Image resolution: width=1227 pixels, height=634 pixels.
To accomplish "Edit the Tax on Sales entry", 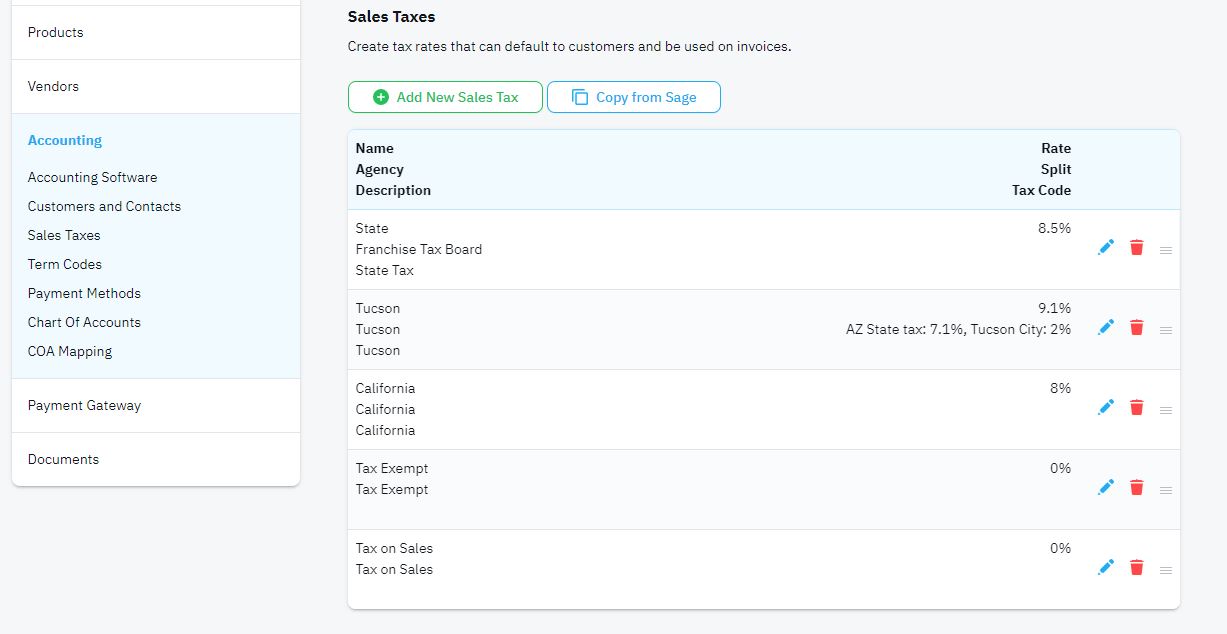I will [x=1106, y=567].
